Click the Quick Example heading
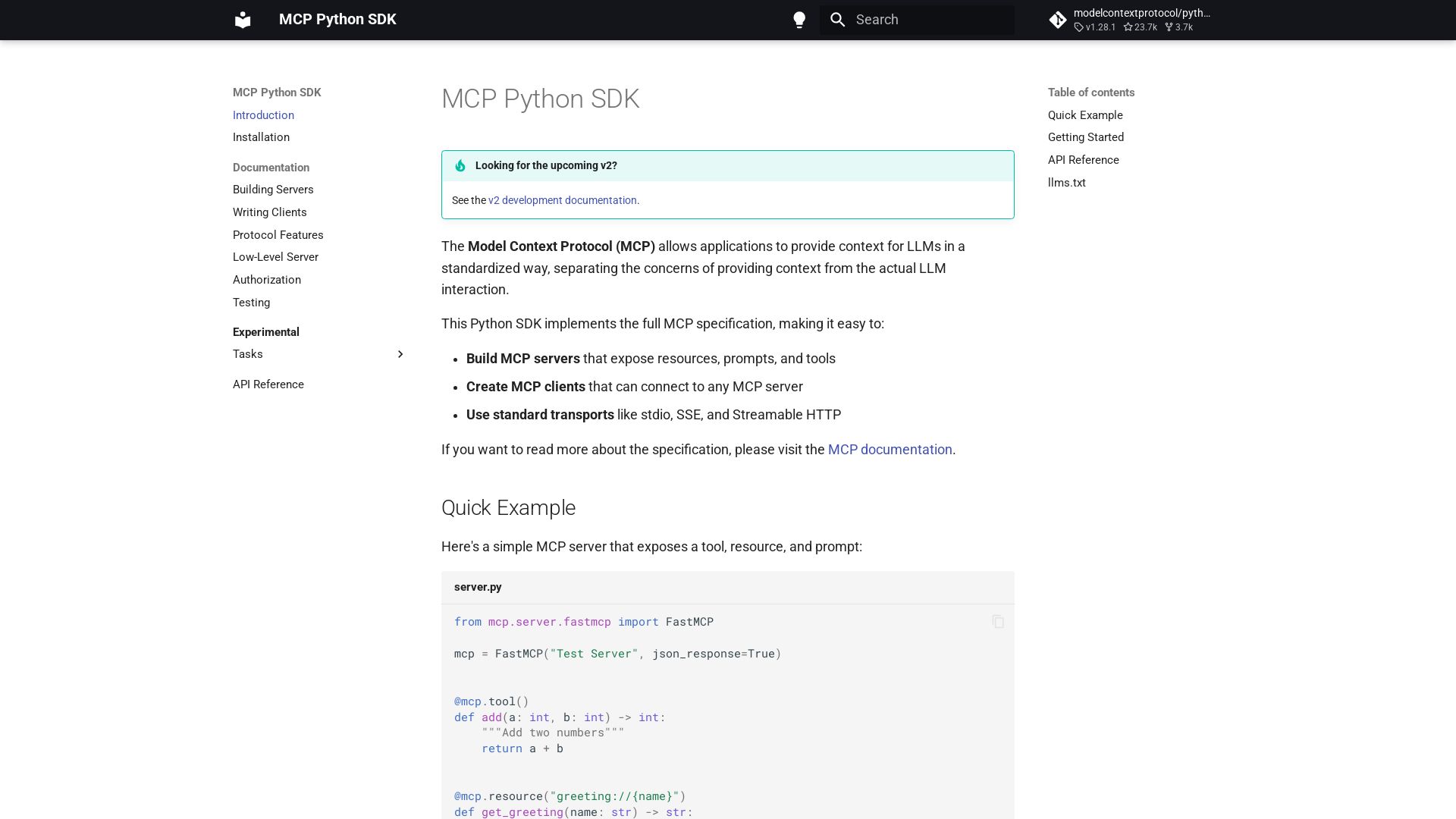 [508, 508]
